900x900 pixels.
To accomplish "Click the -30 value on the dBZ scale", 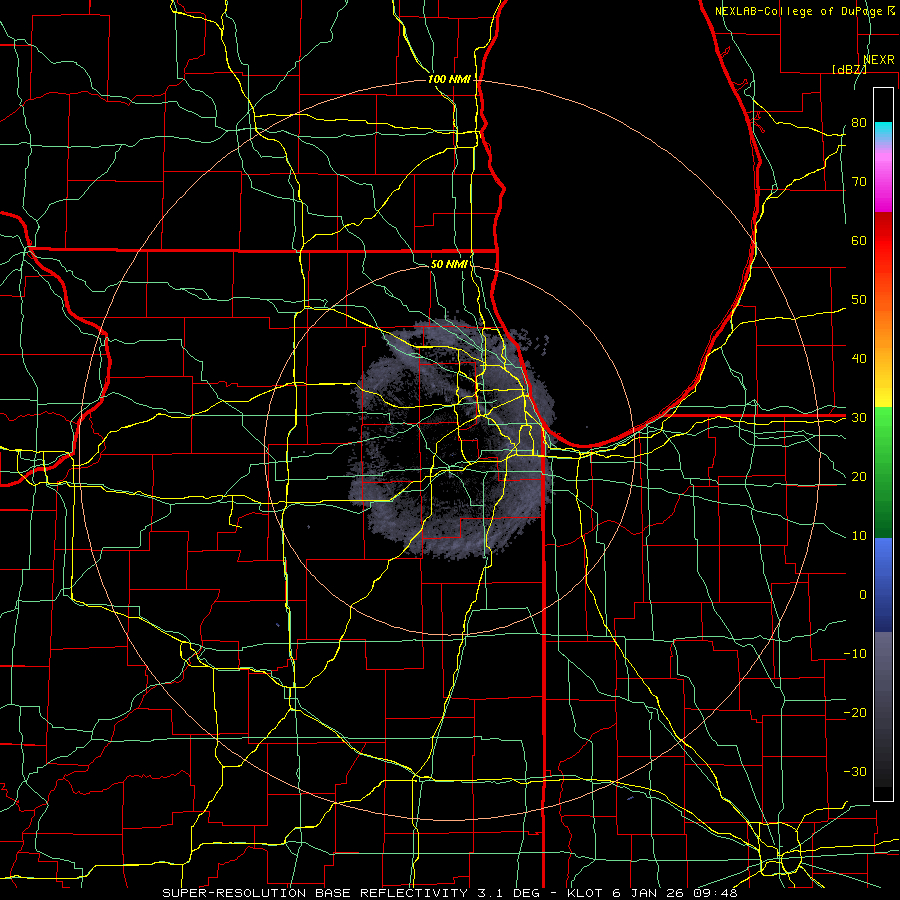I will (x=855, y=771).
